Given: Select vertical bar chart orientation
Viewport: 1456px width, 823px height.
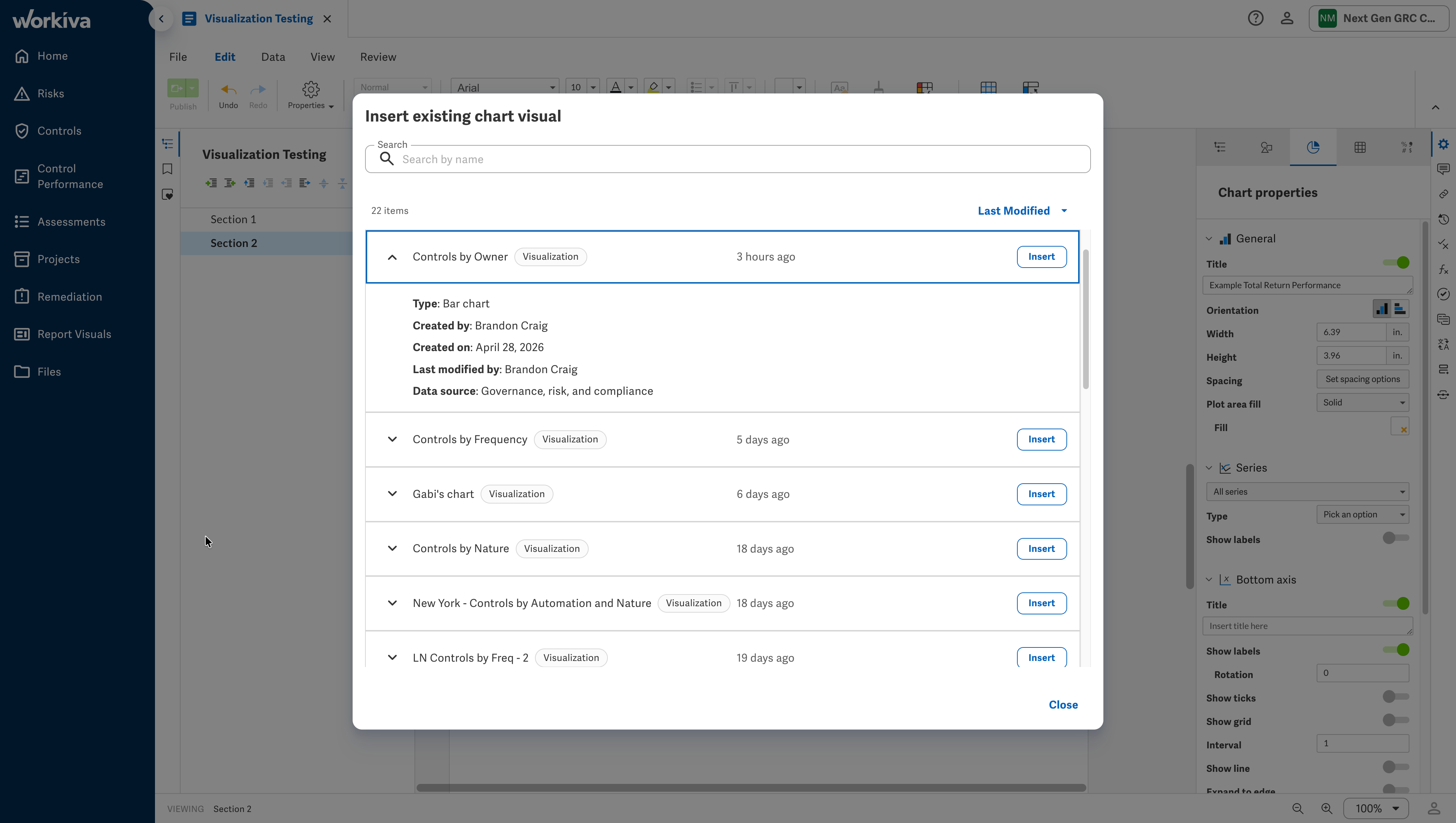Looking at the screenshot, I should pyautogui.click(x=1382, y=309).
